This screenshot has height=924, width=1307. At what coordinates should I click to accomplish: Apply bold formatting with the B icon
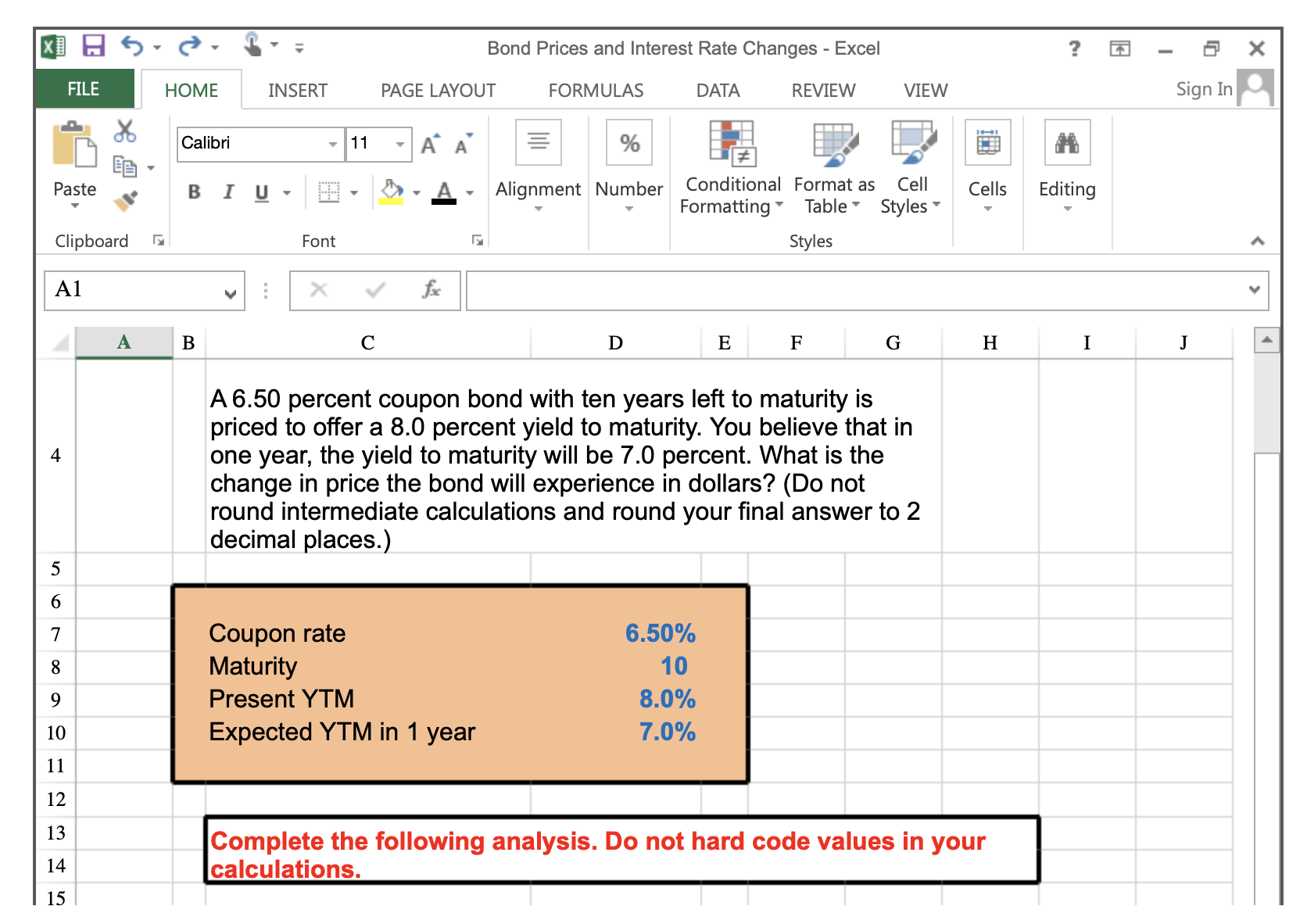(x=194, y=192)
